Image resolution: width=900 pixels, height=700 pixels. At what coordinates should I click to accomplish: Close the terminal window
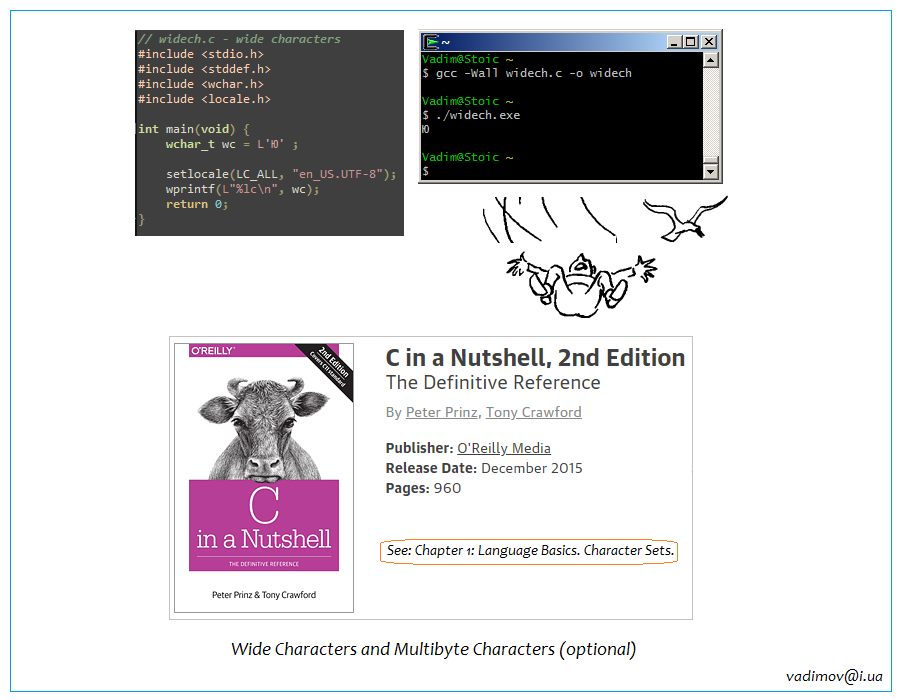[709, 42]
